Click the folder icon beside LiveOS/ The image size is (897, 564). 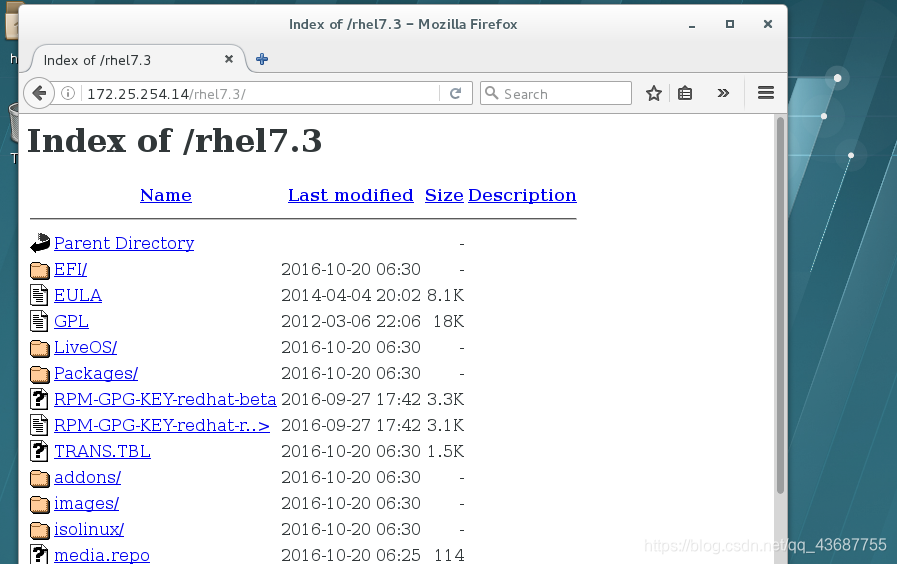pos(39,348)
